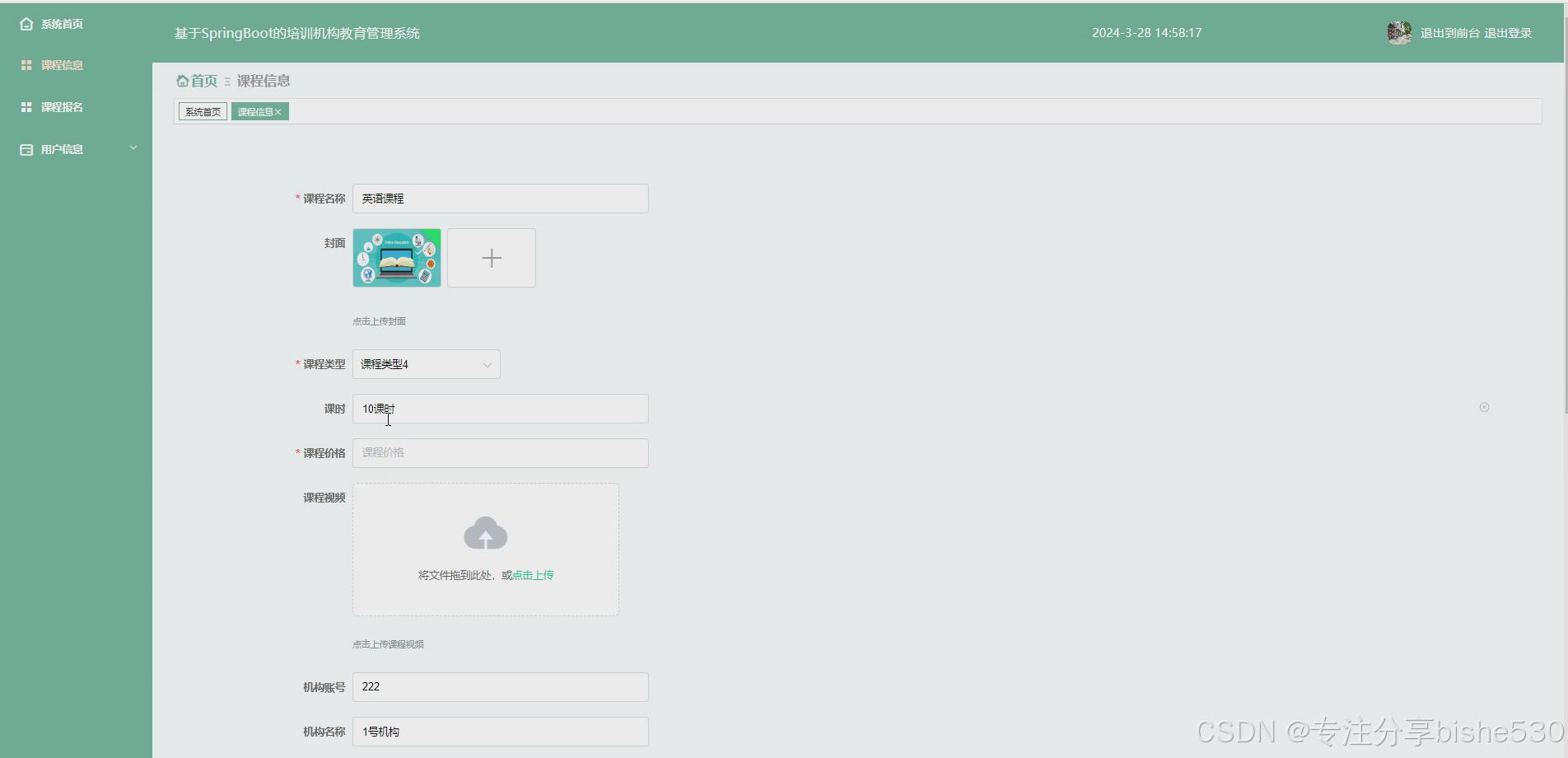Image resolution: width=1568 pixels, height=758 pixels.
Task: Click the 点击上传课程视频 hint text
Action: (x=389, y=644)
